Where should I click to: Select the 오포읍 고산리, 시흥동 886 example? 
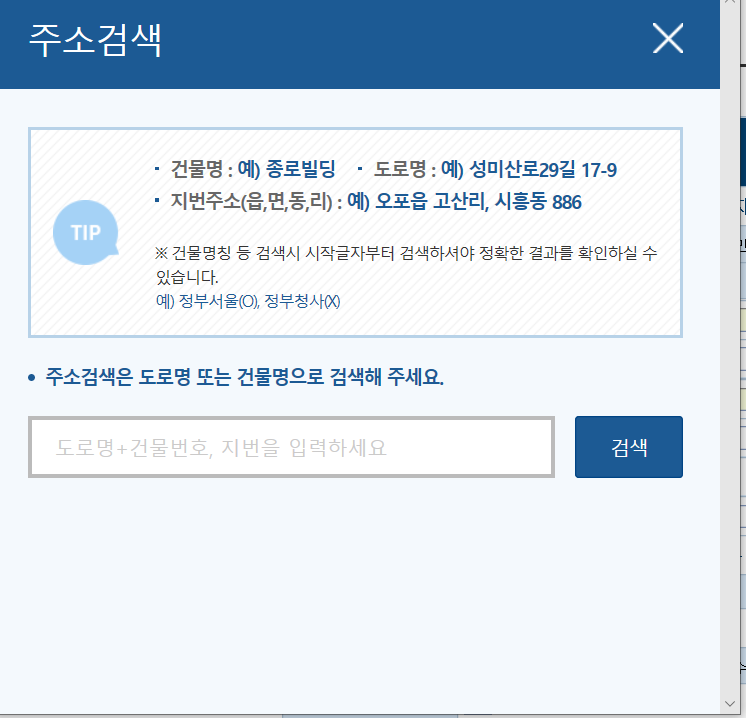click(478, 201)
